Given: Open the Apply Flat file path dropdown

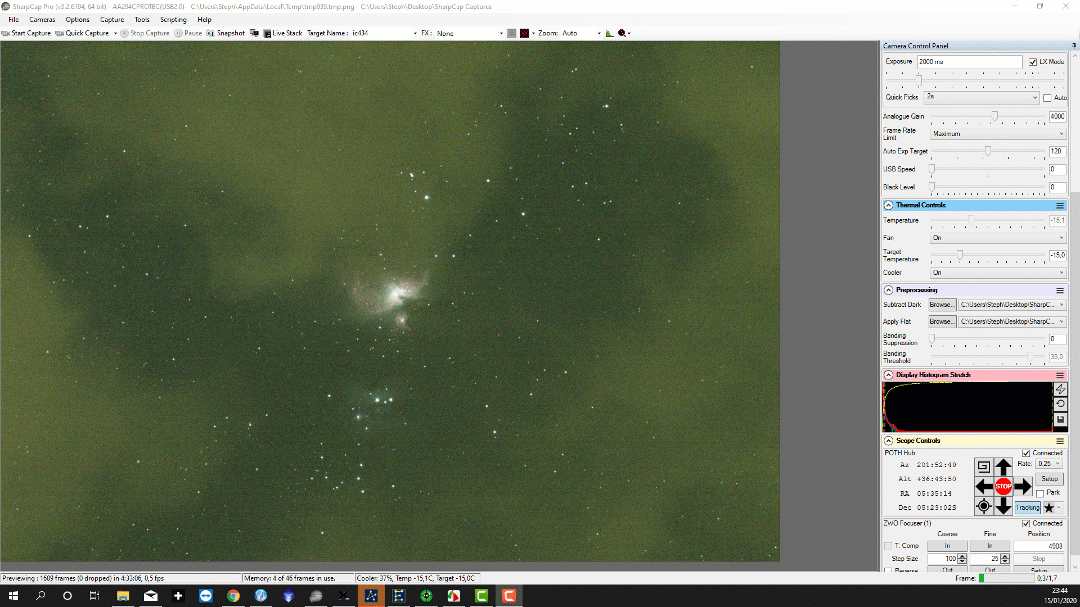Looking at the screenshot, I should [x=1012, y=322].
